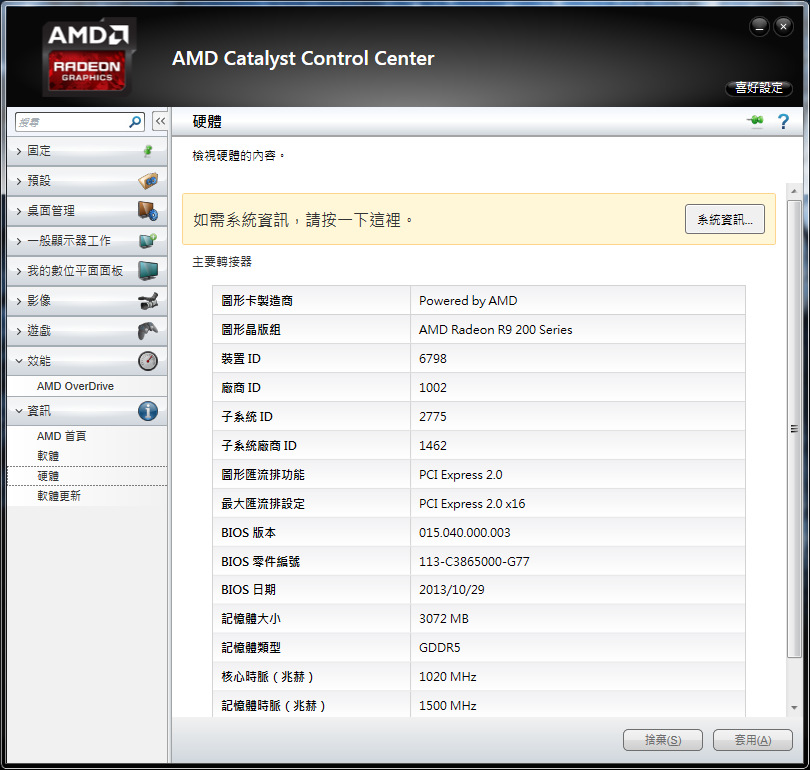This screenshot has width=810, height=770.
Task: Click the 套用(A) apply button
Action: (753, 740)
